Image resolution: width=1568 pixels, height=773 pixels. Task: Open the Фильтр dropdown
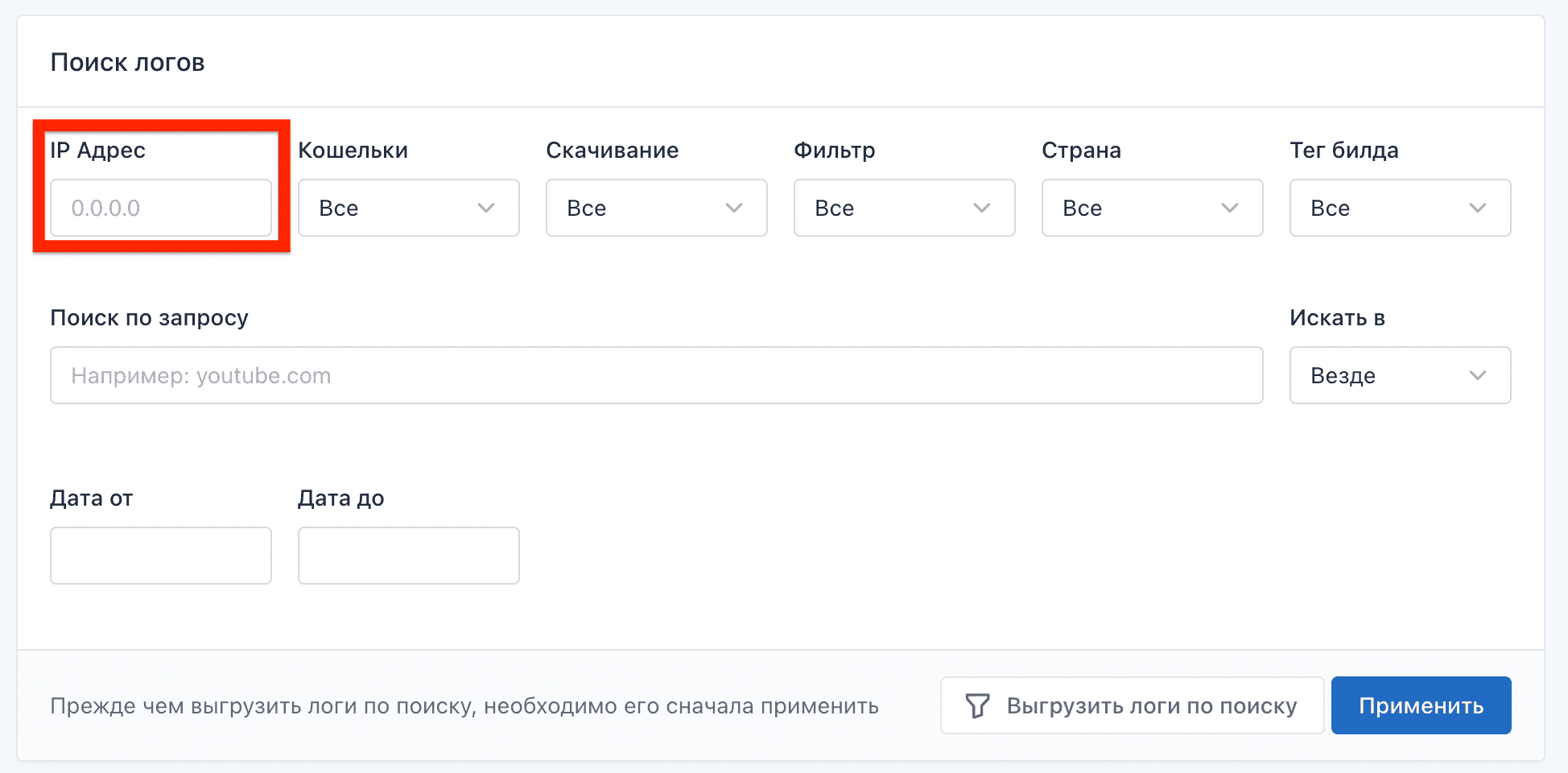click(x=904, y=208)
